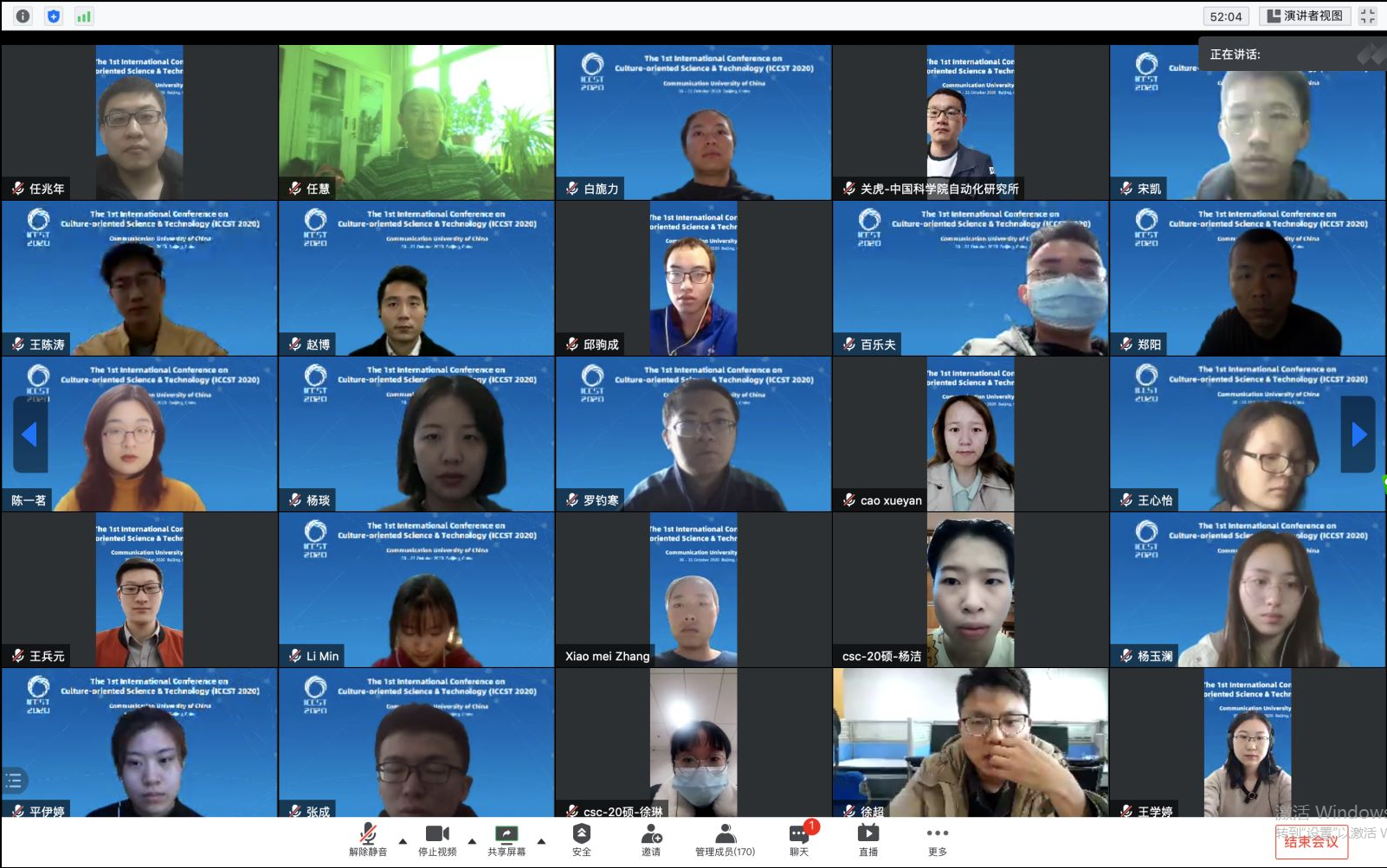Open 管理成员(170) participants panel
1387x868 pixels.
(725, 839)
